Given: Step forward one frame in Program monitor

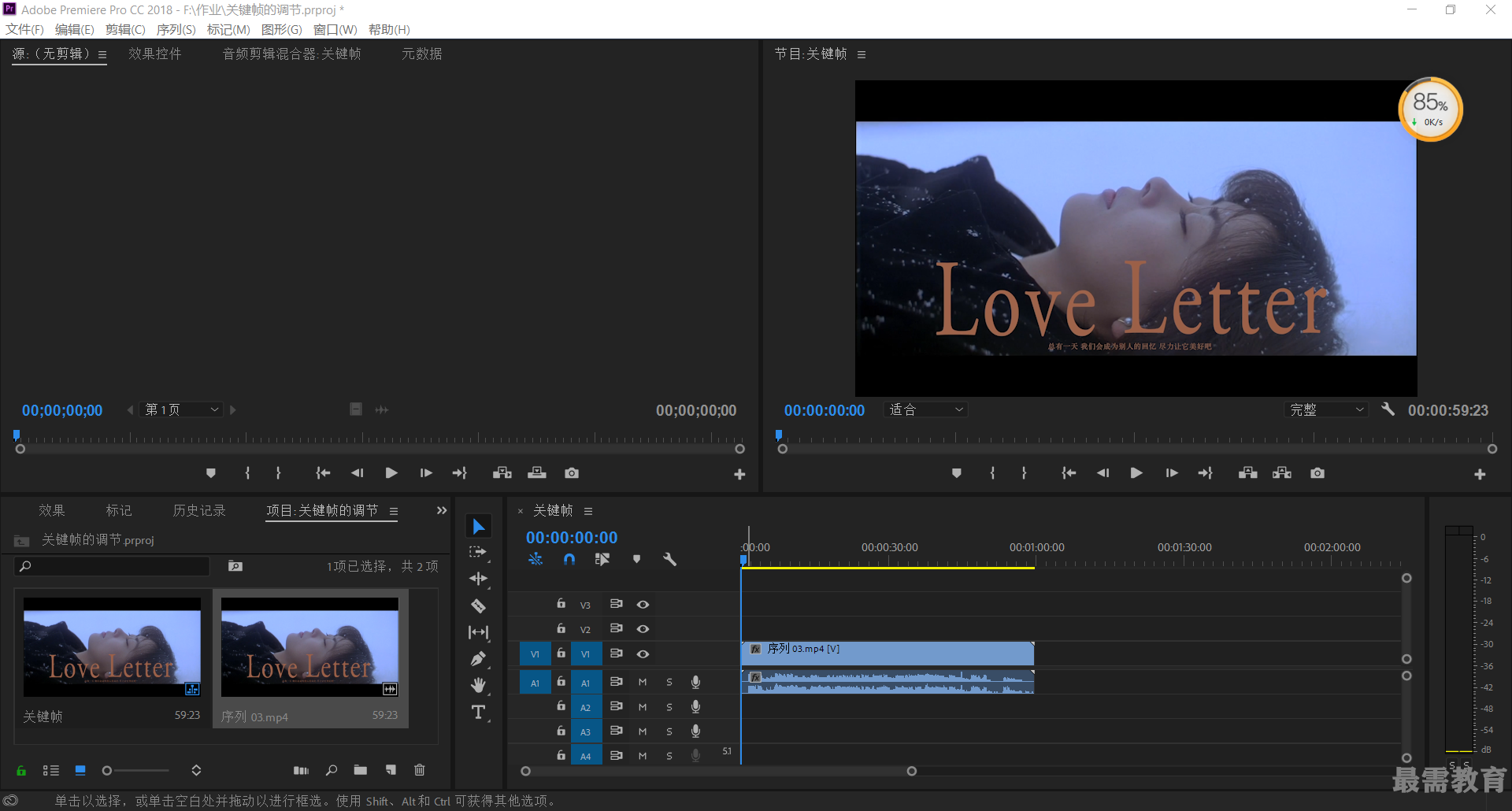Looking at the screenshot, I should pos(1172,473).
